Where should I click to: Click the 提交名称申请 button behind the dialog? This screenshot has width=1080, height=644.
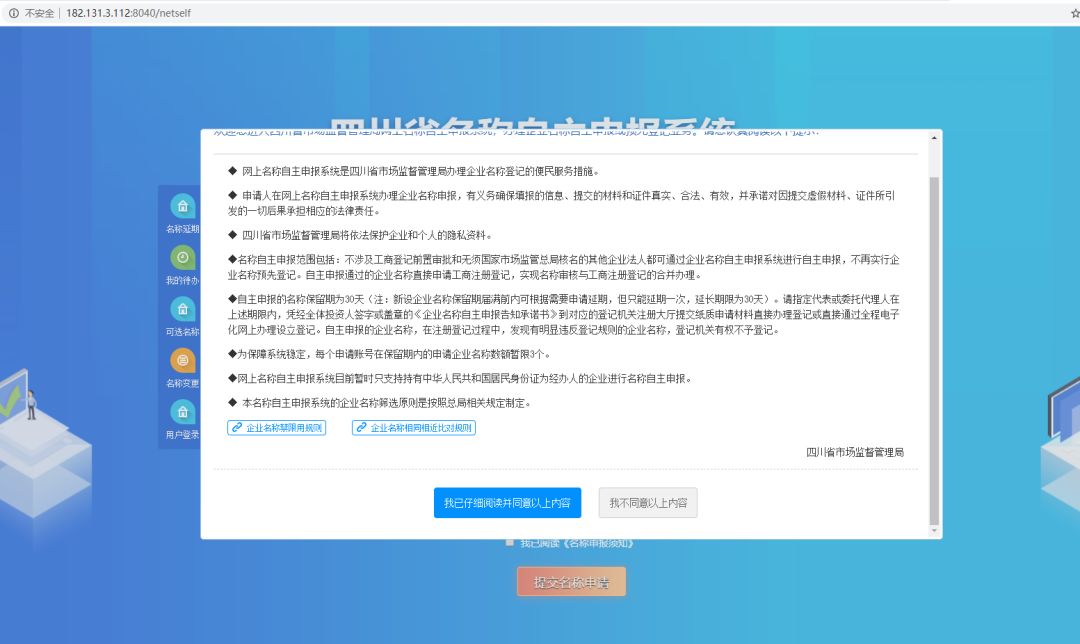pos(572,582)
